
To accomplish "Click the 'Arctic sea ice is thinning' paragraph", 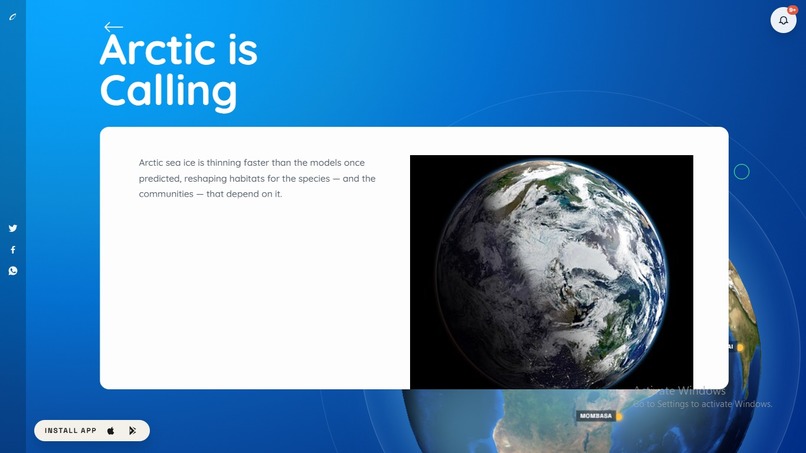I will (x=257, y=178).
